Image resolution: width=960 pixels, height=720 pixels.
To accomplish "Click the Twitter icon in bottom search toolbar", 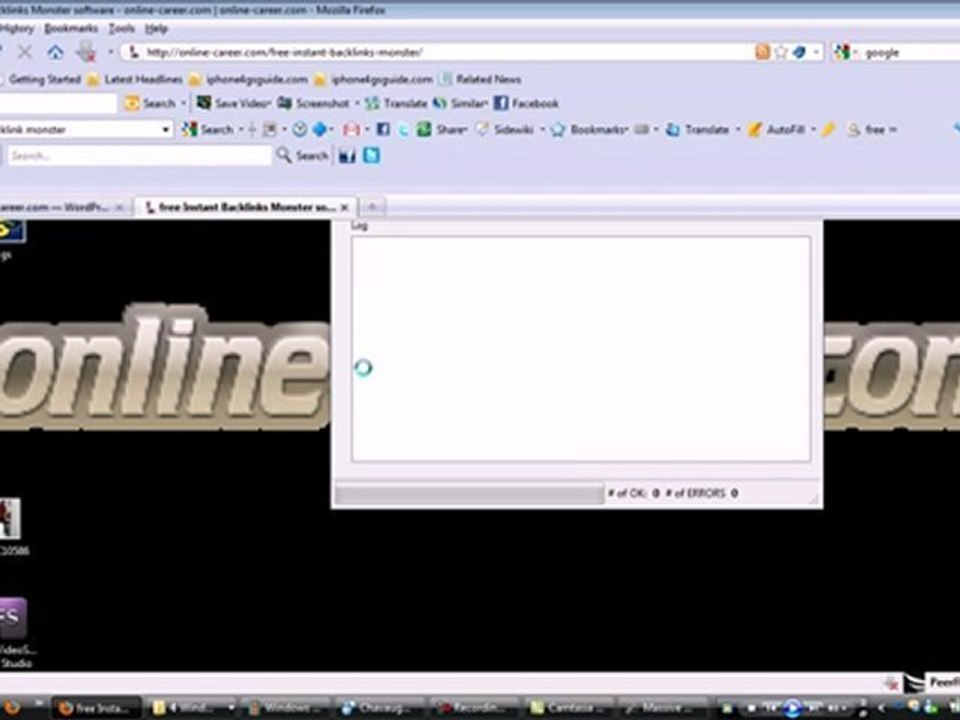I will [x=371, y=156].
